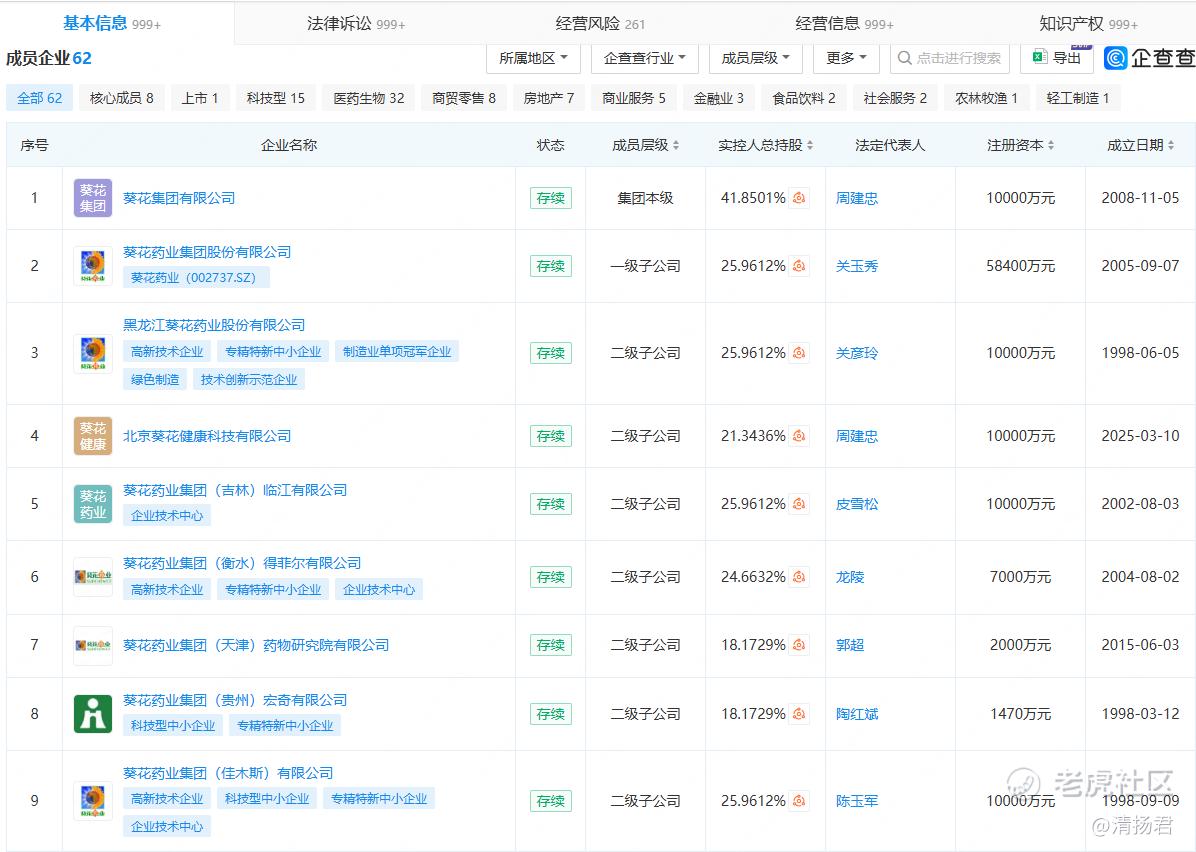Image resolution: width=1196 pixels, height=852 pixels.
Task: Open equity chain icon beside 41.8501%
Action: click(x=799, y=198)
